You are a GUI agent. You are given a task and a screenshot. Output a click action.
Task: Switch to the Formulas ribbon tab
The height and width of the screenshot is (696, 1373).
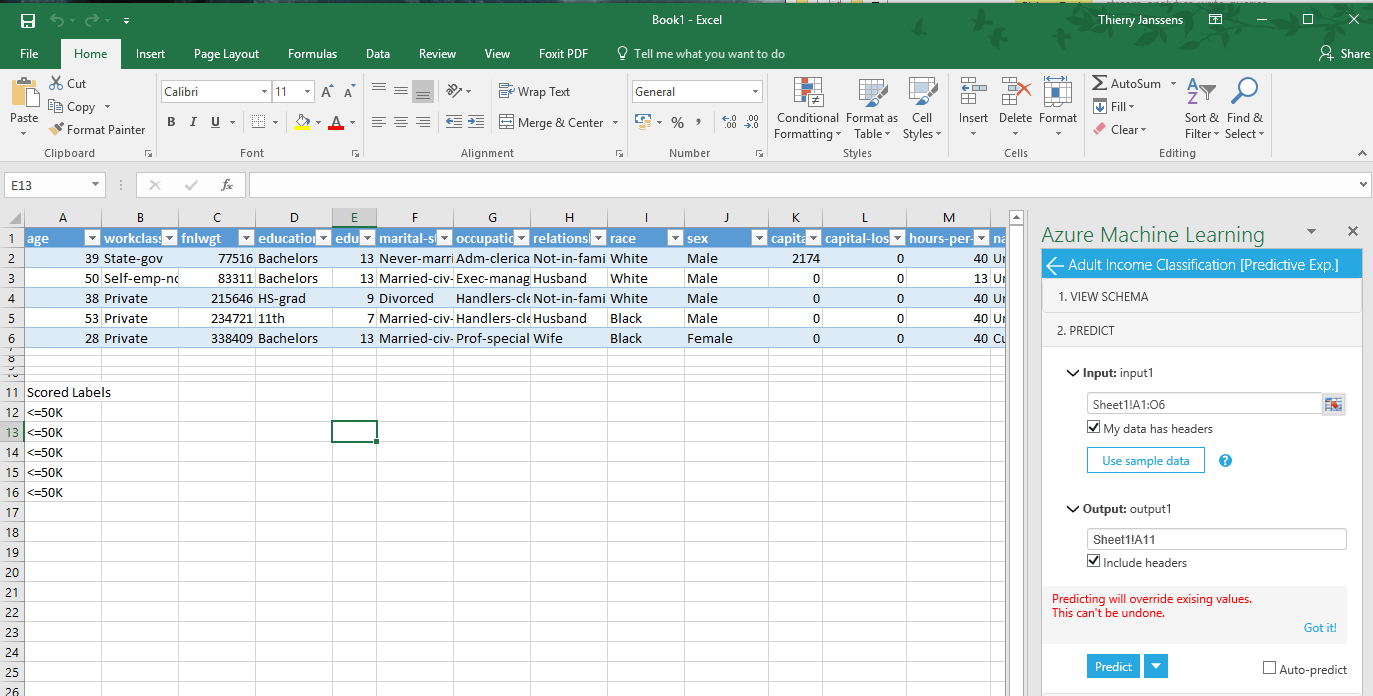312,54
